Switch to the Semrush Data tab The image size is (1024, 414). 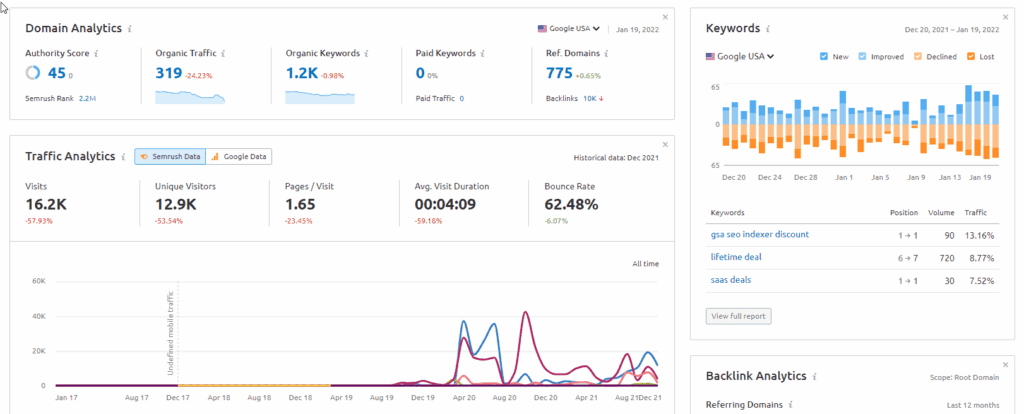(170, 156)
